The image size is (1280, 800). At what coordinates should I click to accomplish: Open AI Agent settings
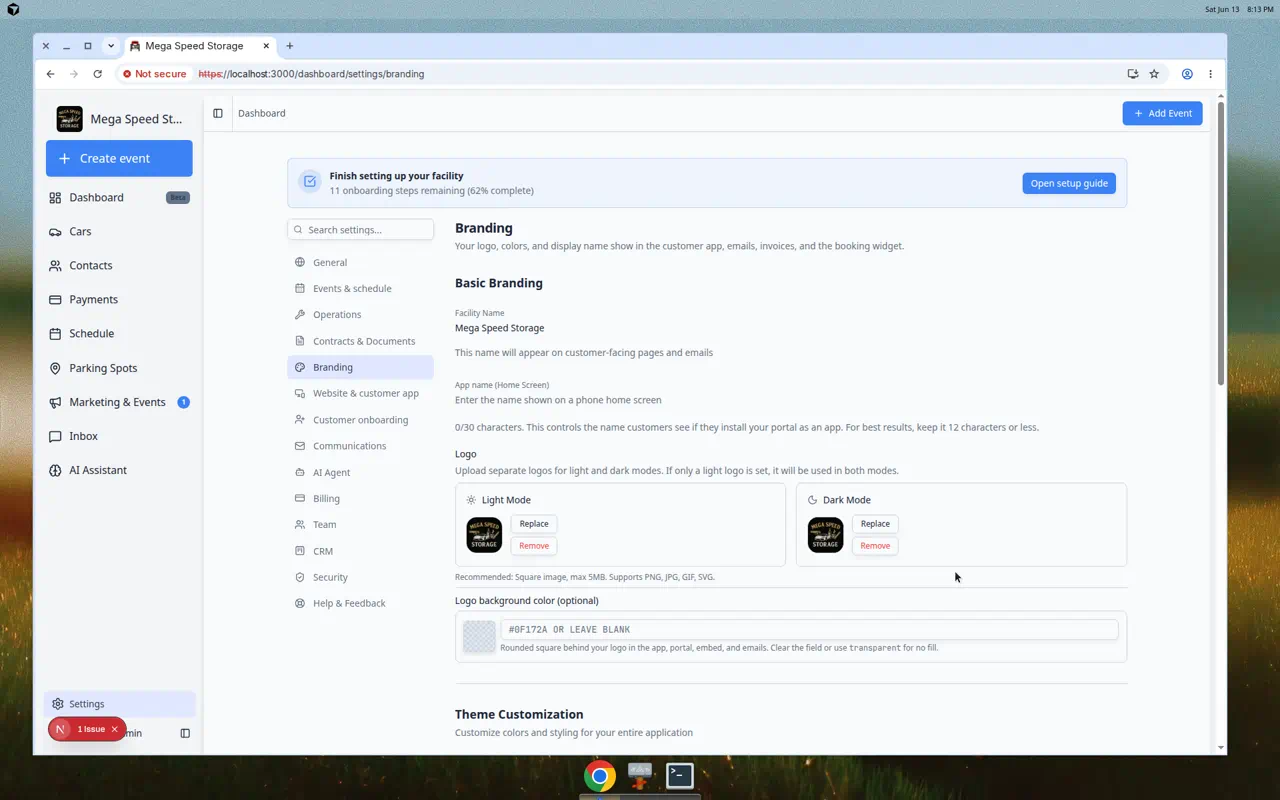tap(360, 472)
